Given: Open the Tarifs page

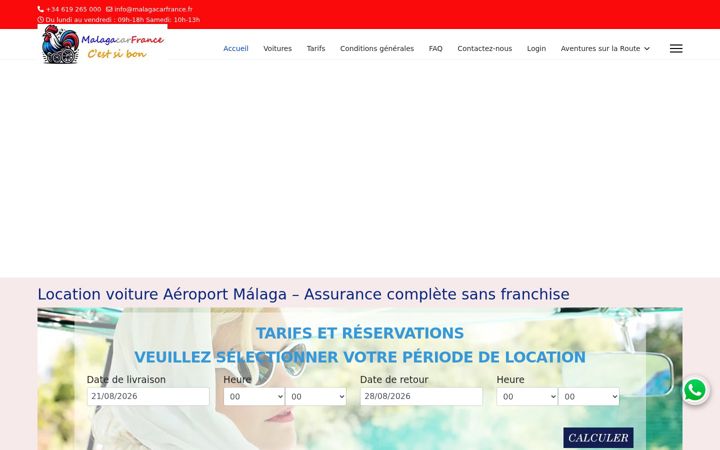Looking at the screenshot, I should tap(316, 49).
